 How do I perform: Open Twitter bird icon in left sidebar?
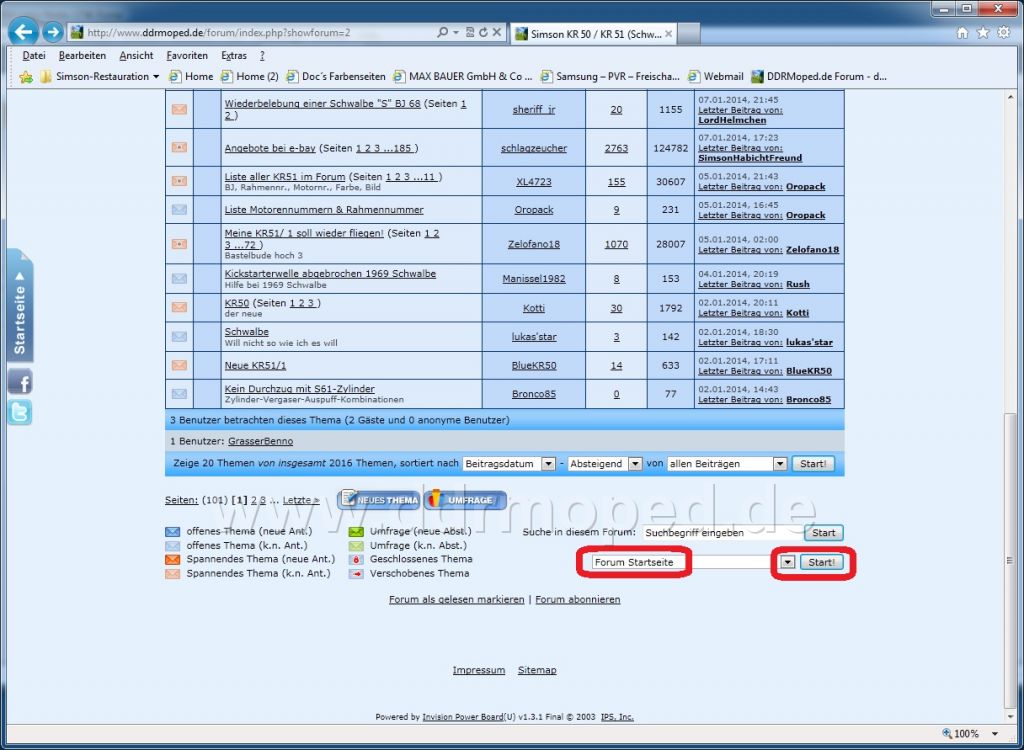coord(20,413)
